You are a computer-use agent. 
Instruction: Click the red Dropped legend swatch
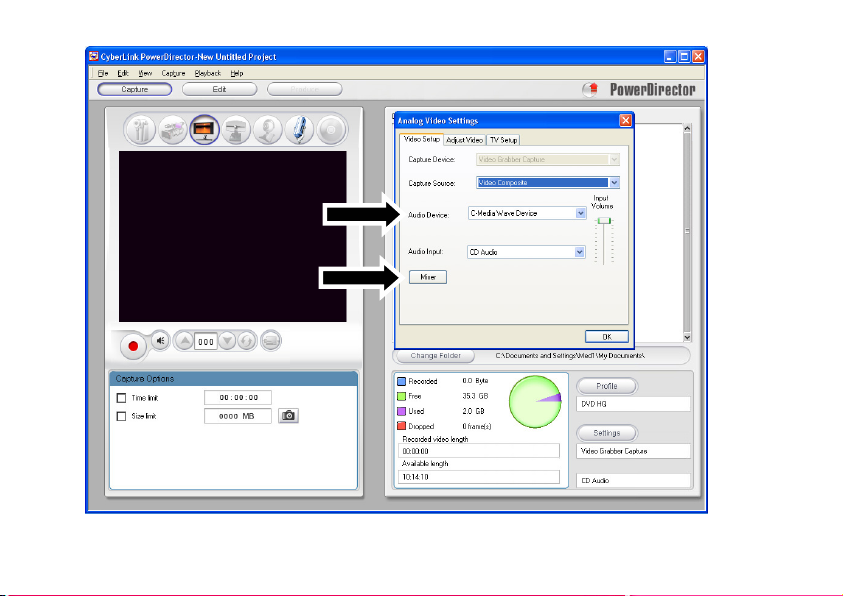coord(401,426)
